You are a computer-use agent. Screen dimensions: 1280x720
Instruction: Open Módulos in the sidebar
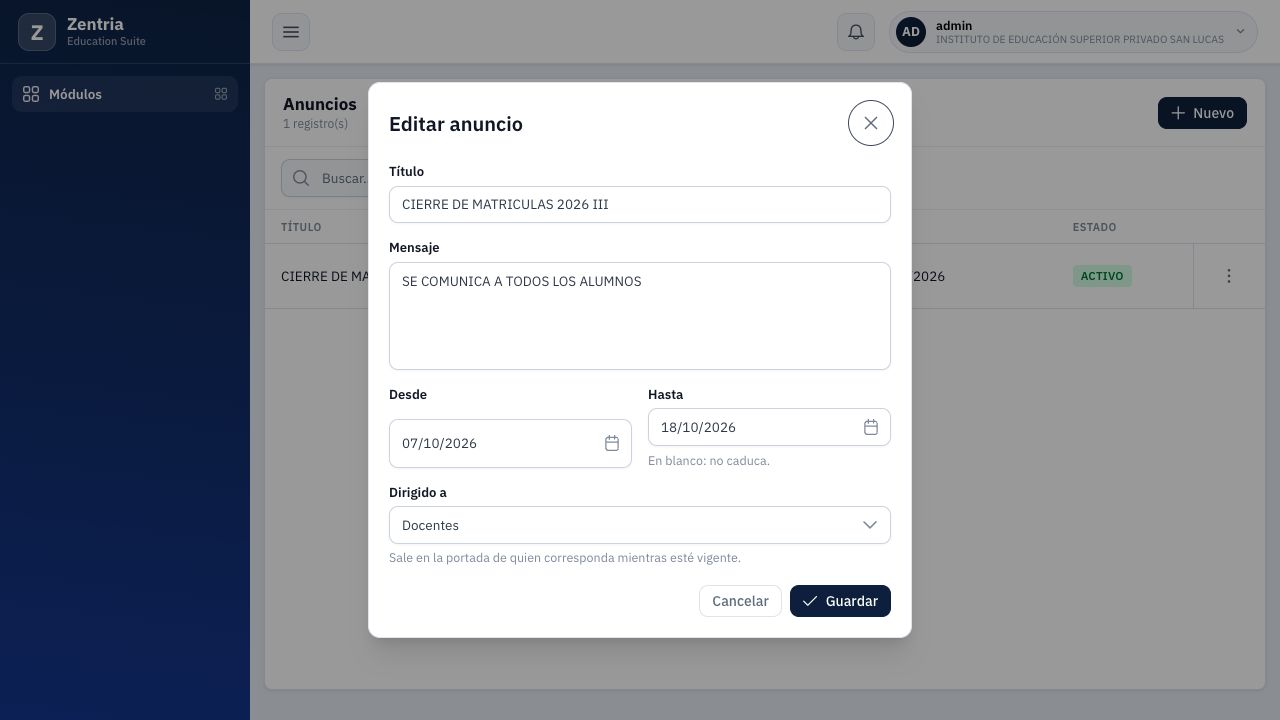point(125,94)
